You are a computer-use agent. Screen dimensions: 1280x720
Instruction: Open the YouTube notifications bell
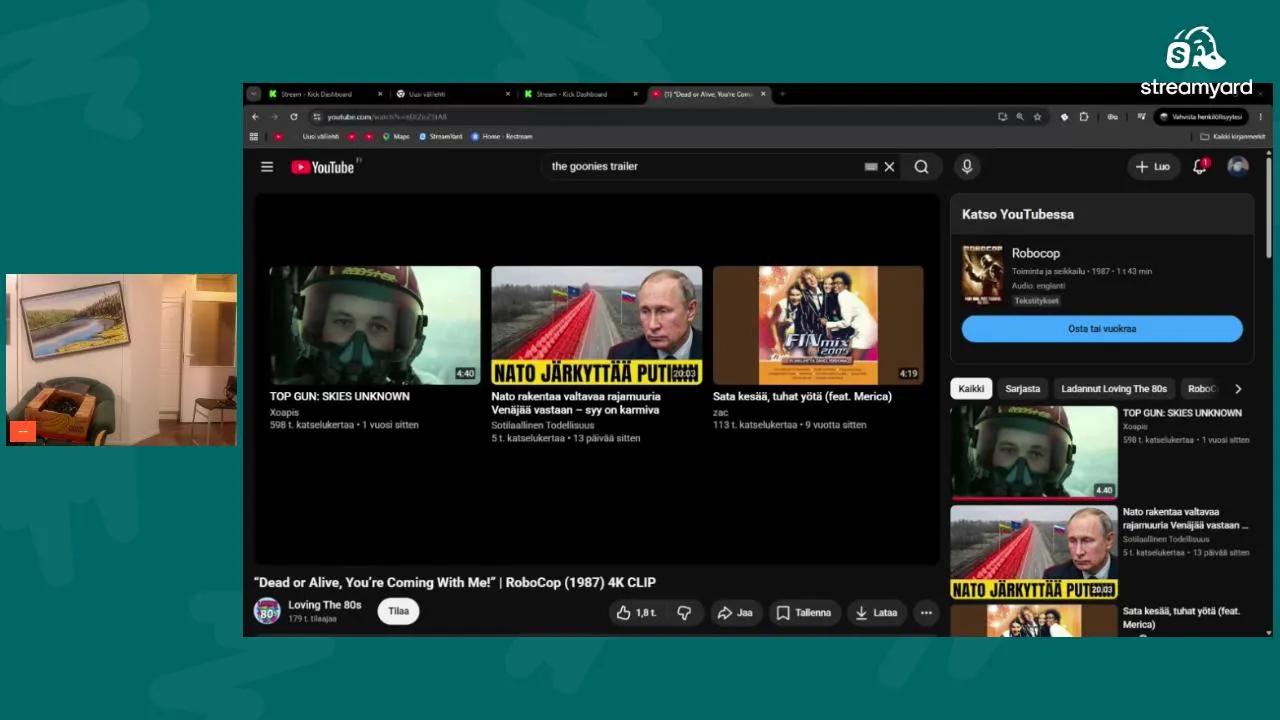pyautogui.click(x=1200, y=167)
